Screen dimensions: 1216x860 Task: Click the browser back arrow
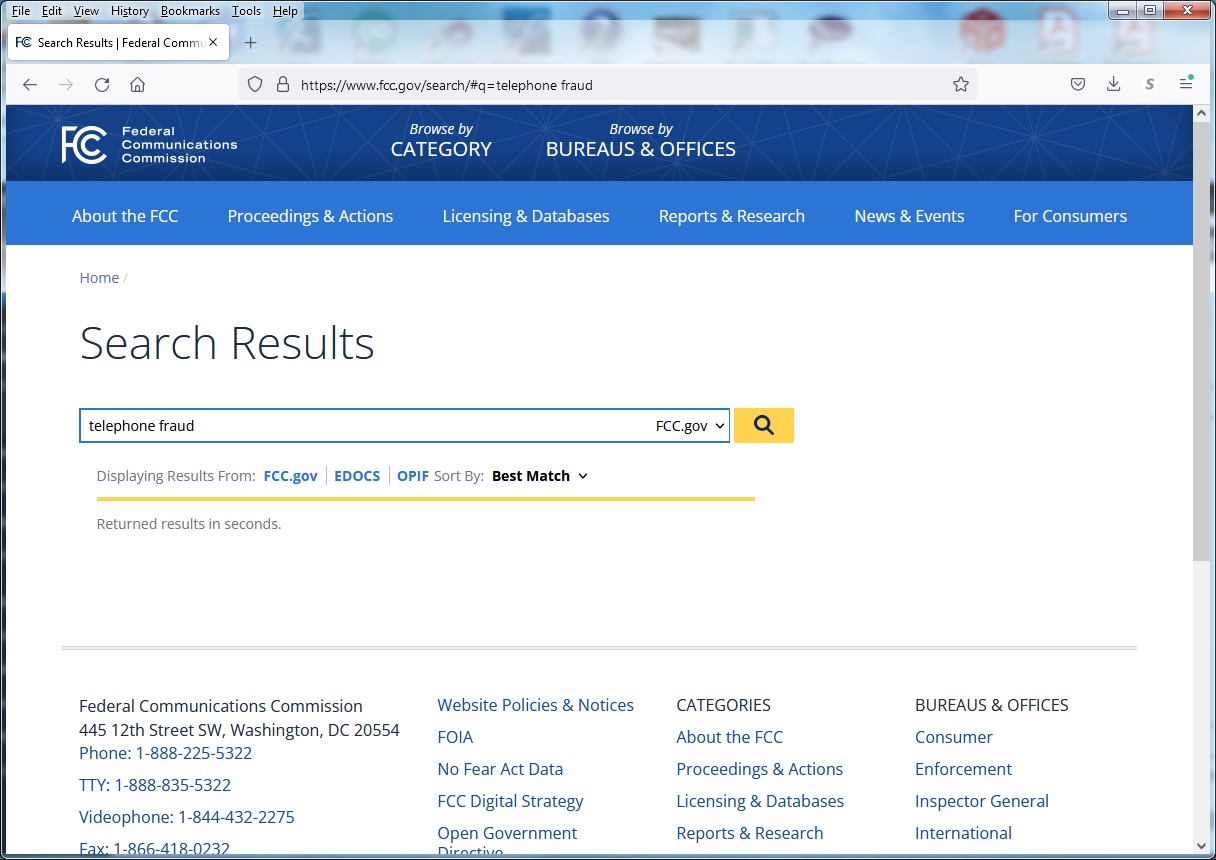coord(30,85)
